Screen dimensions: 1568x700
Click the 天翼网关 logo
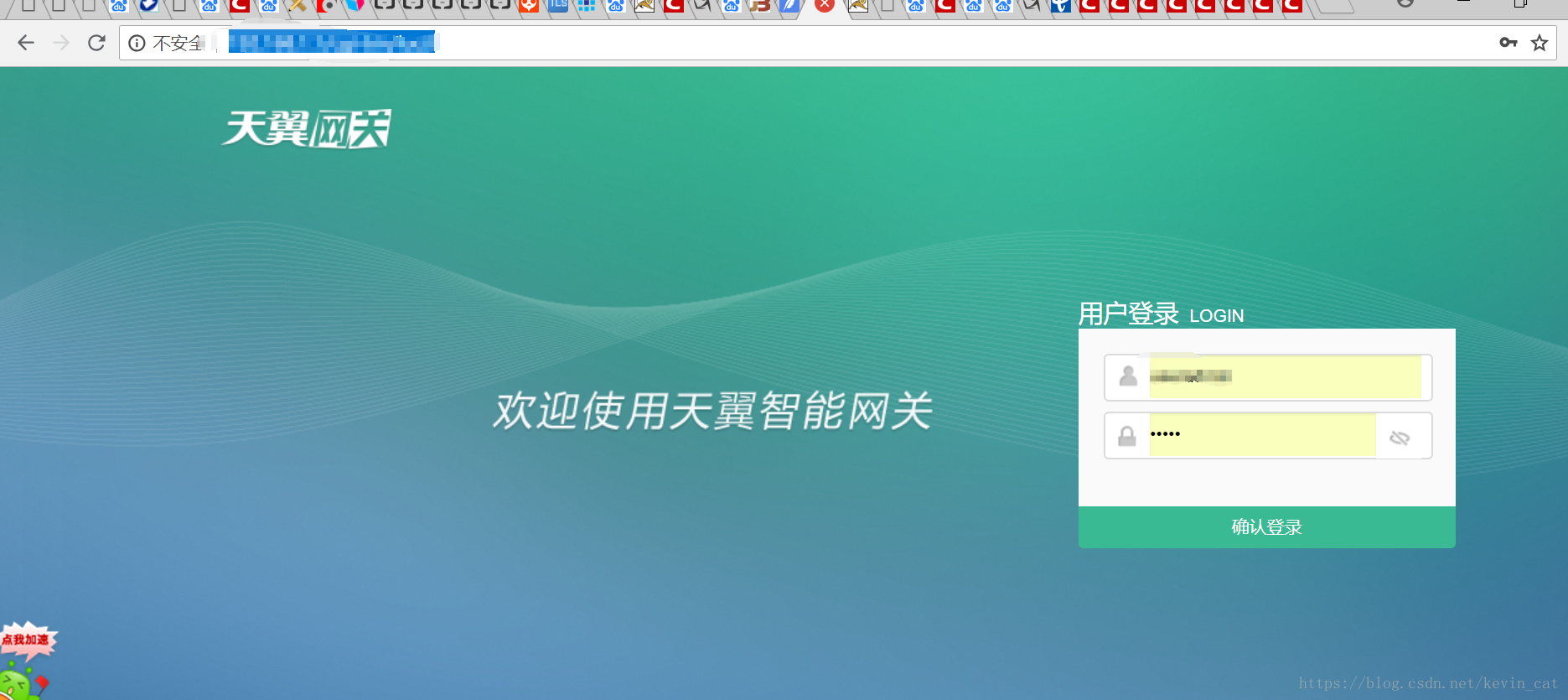coord(307,129)
